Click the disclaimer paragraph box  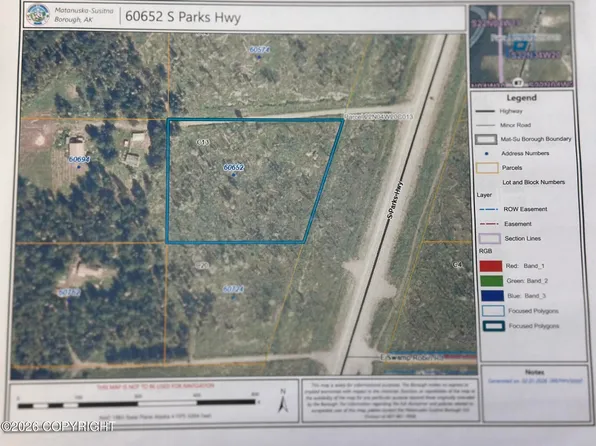tap(391, 400)
